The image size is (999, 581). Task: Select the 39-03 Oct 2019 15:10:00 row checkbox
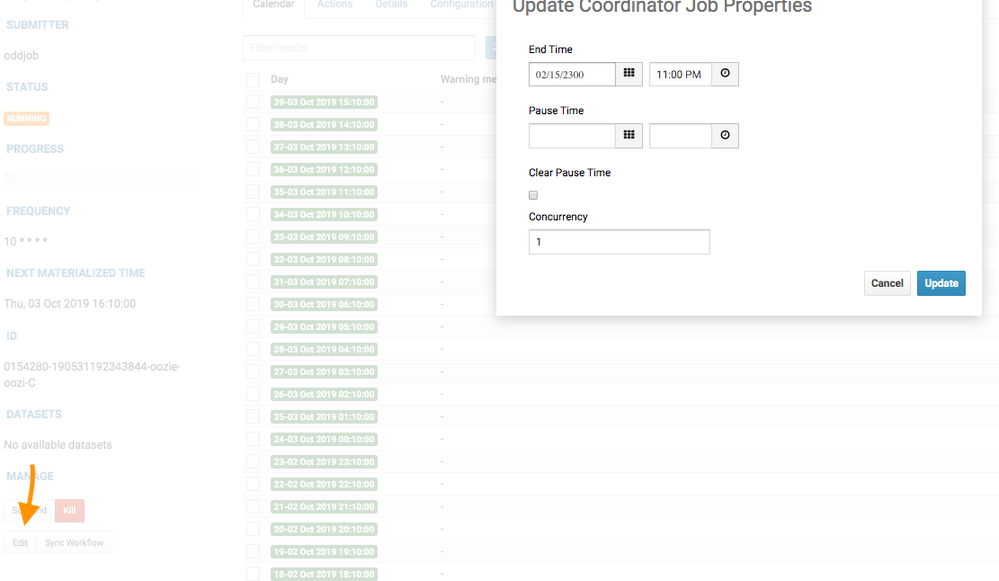(253, 102)
